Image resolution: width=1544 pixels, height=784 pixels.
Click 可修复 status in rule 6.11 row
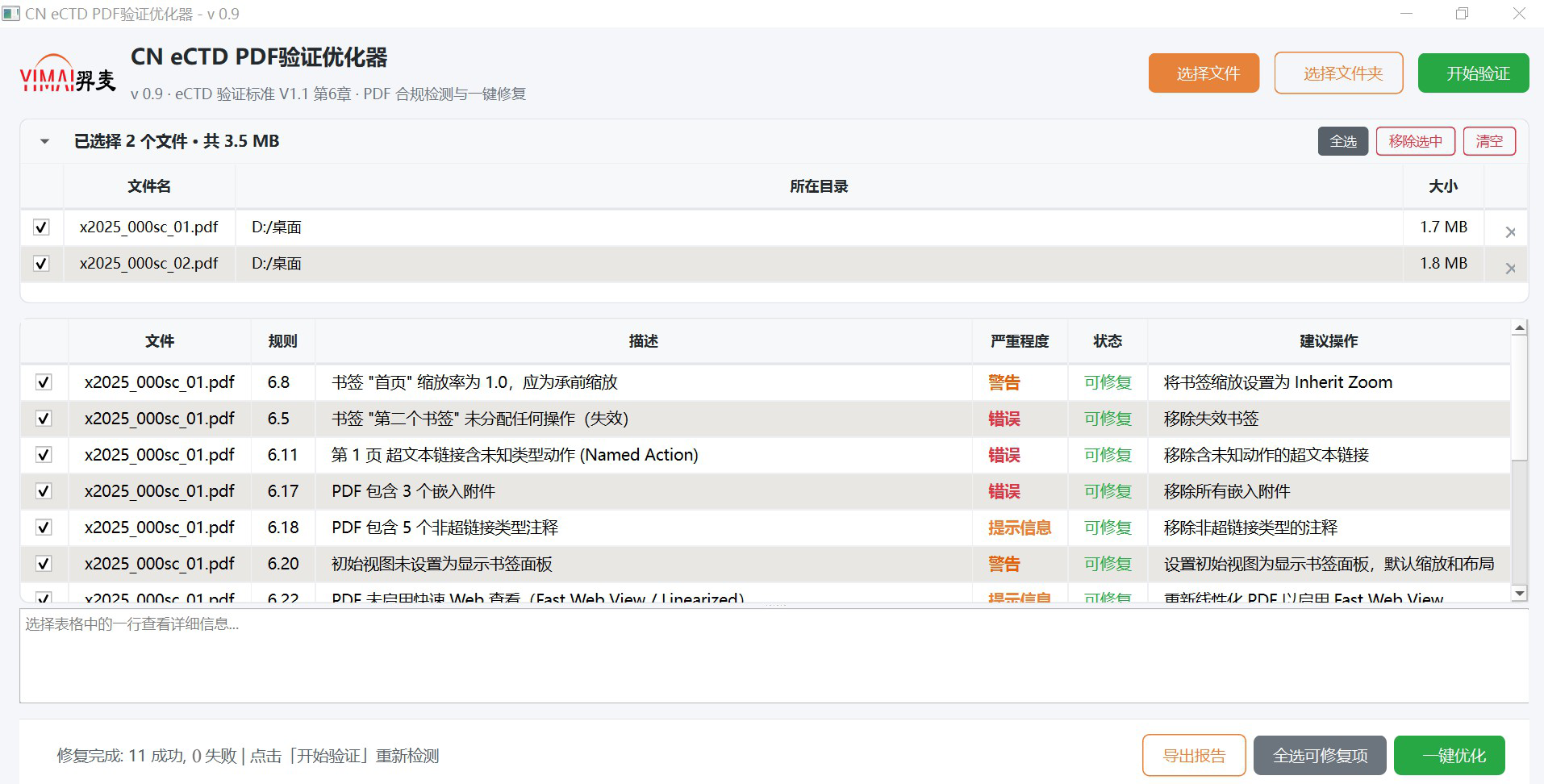coord(1108,455)
